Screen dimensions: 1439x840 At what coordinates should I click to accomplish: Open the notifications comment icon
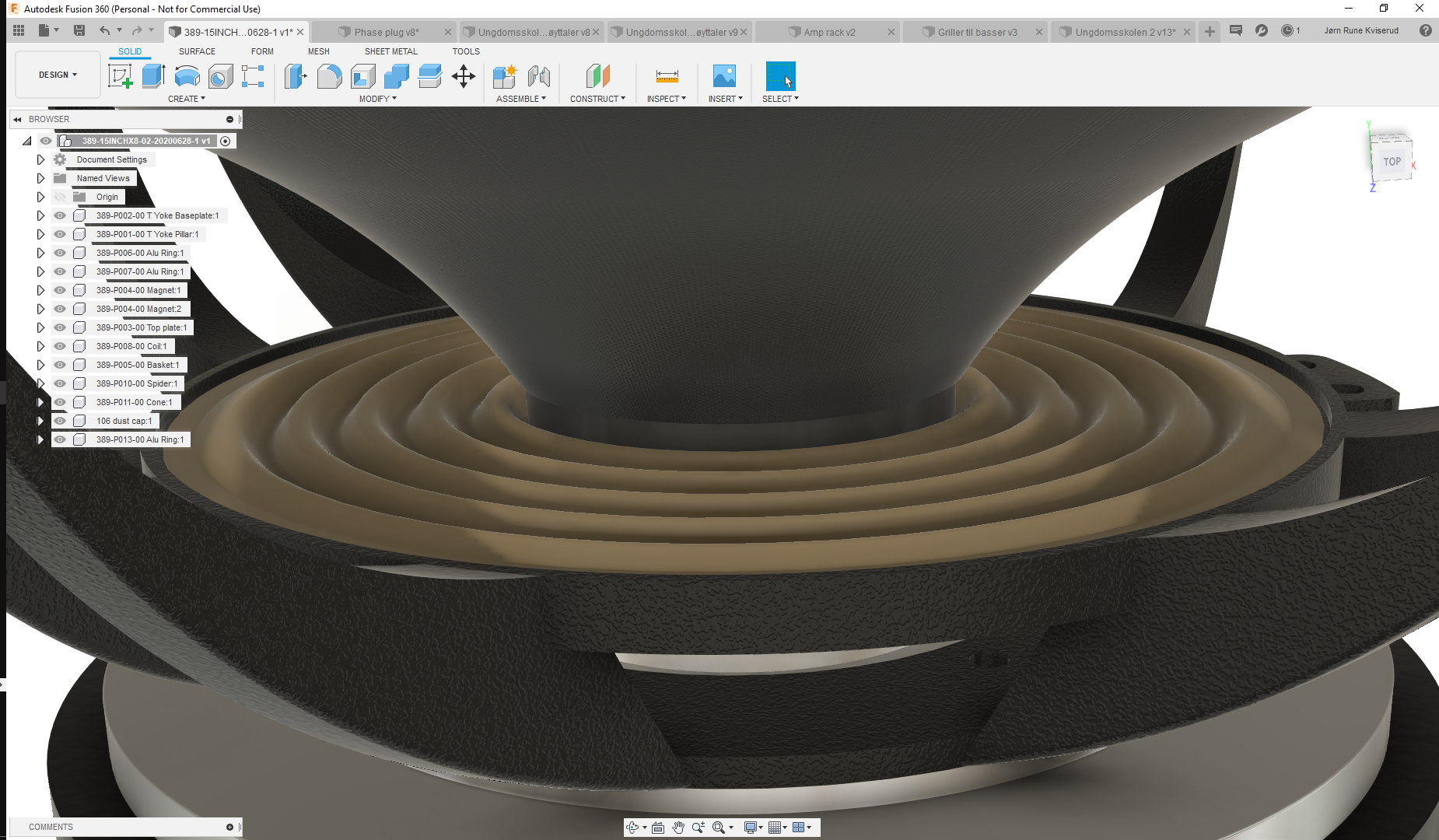point(1236,30)
